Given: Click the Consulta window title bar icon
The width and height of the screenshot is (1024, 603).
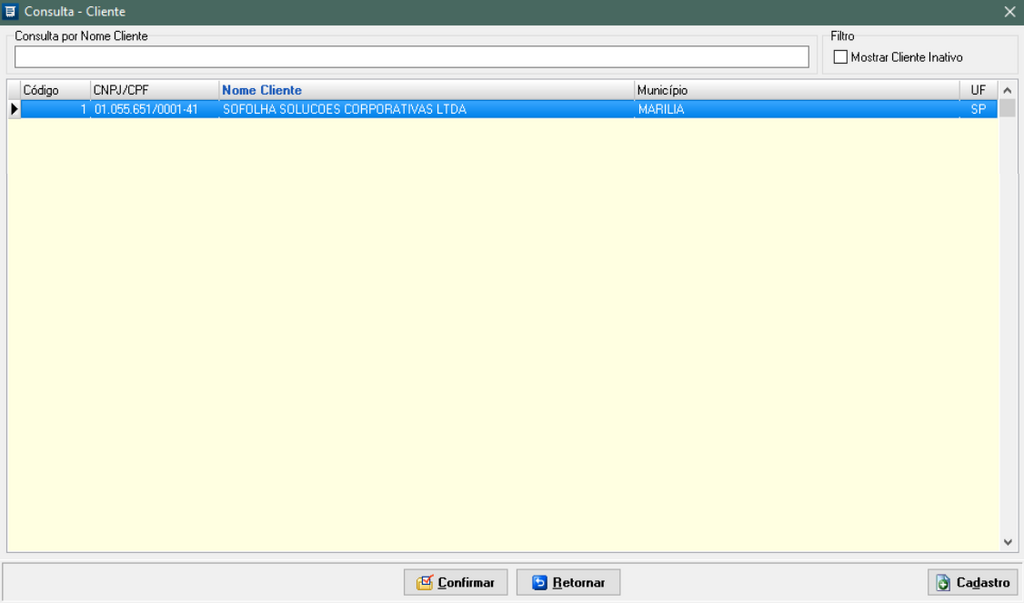Looking at the screenshot, I should click(x=11, y=11).
